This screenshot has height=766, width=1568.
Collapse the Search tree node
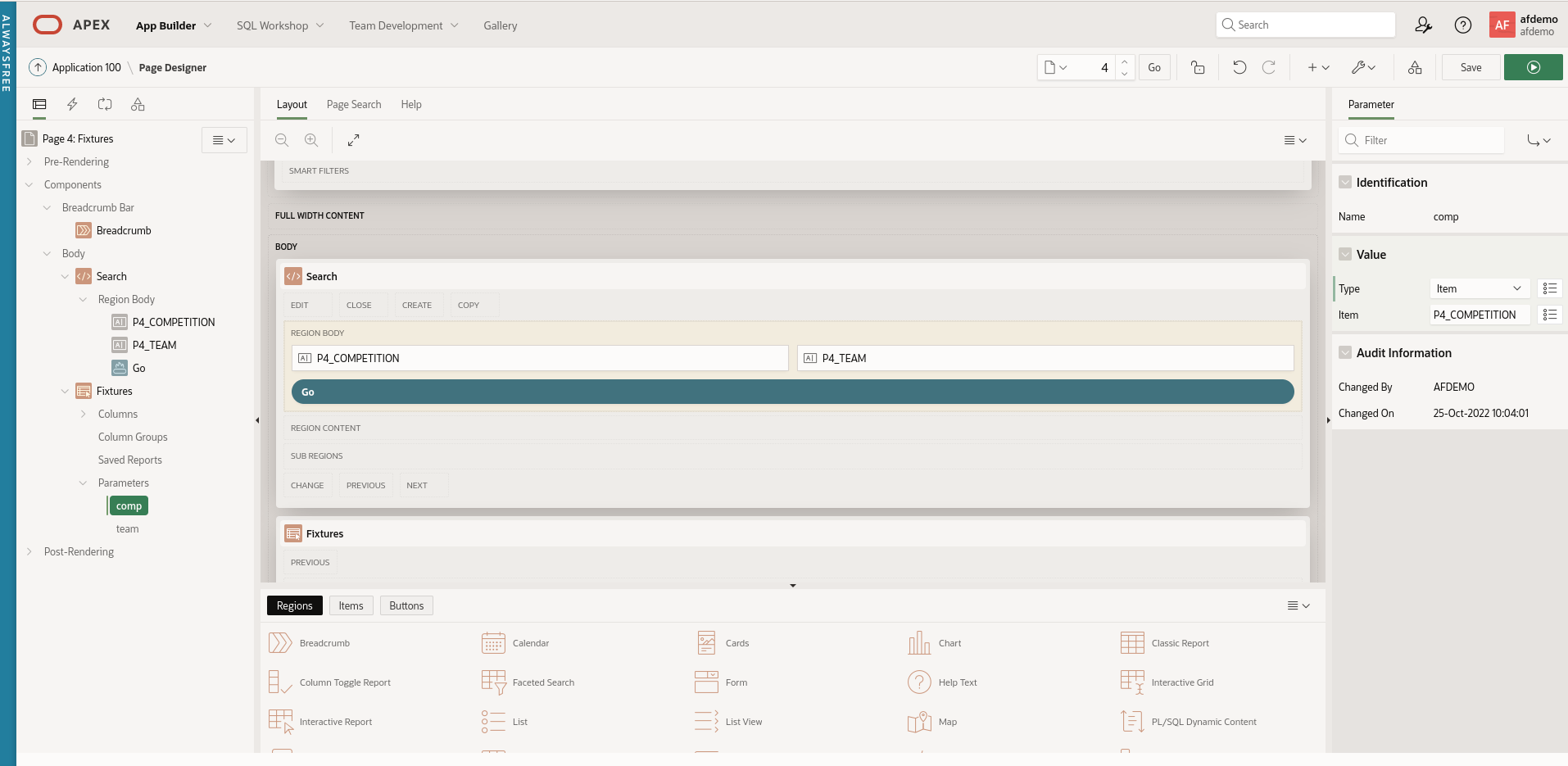click(x=65, y=276)
